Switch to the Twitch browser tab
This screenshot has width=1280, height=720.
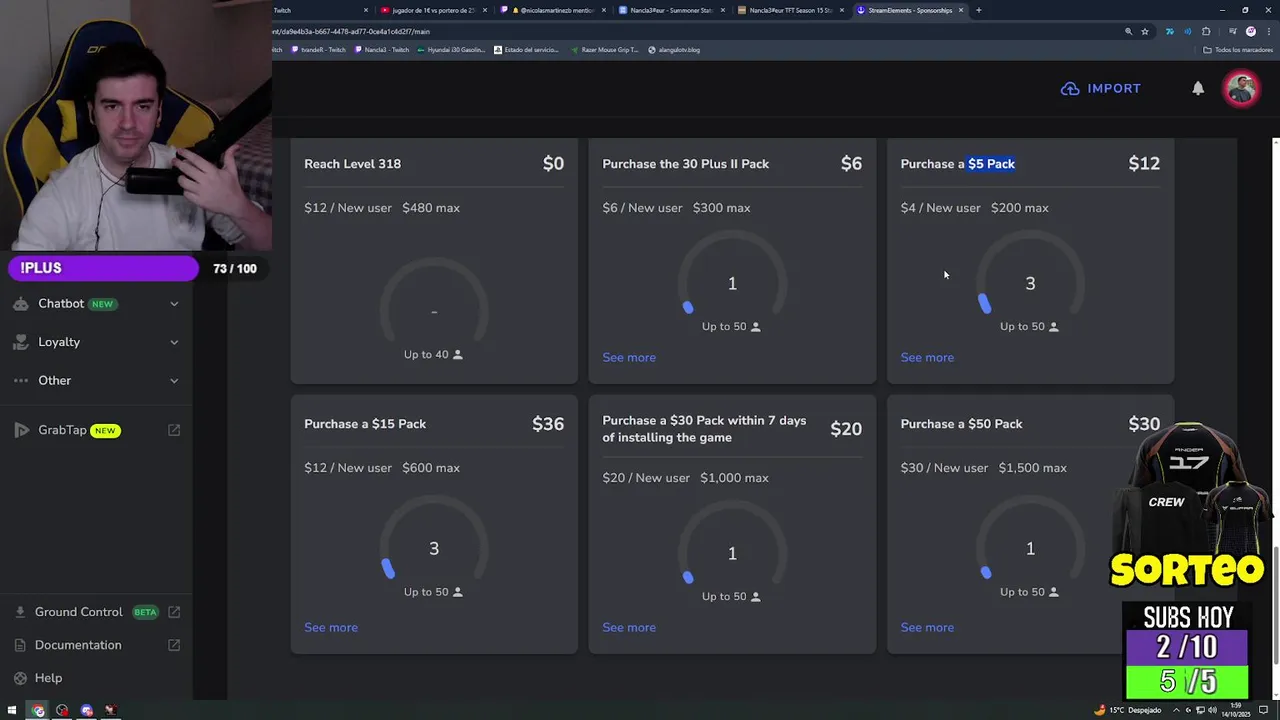320,10
